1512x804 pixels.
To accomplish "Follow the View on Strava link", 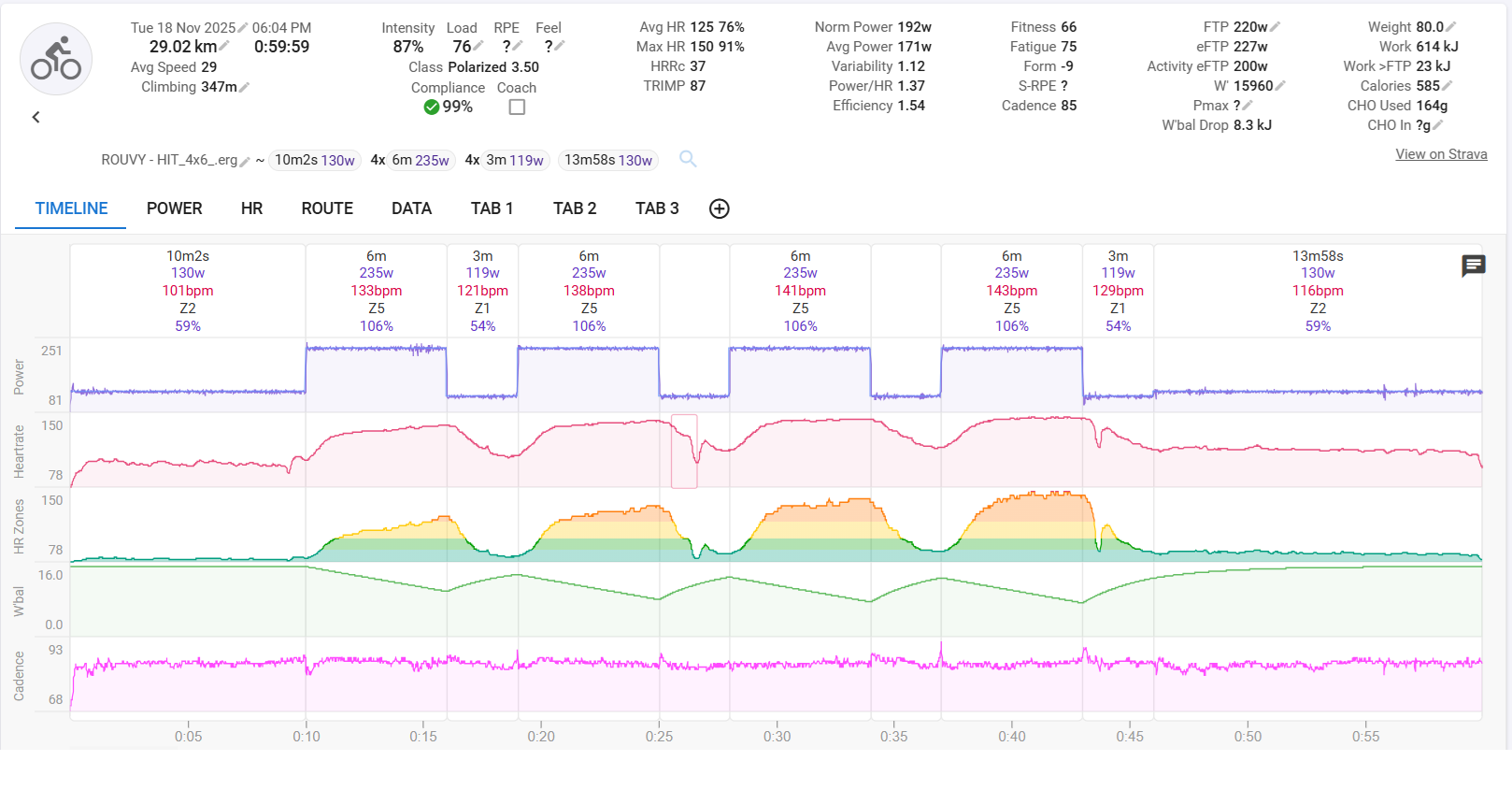I will (1441, 154).
